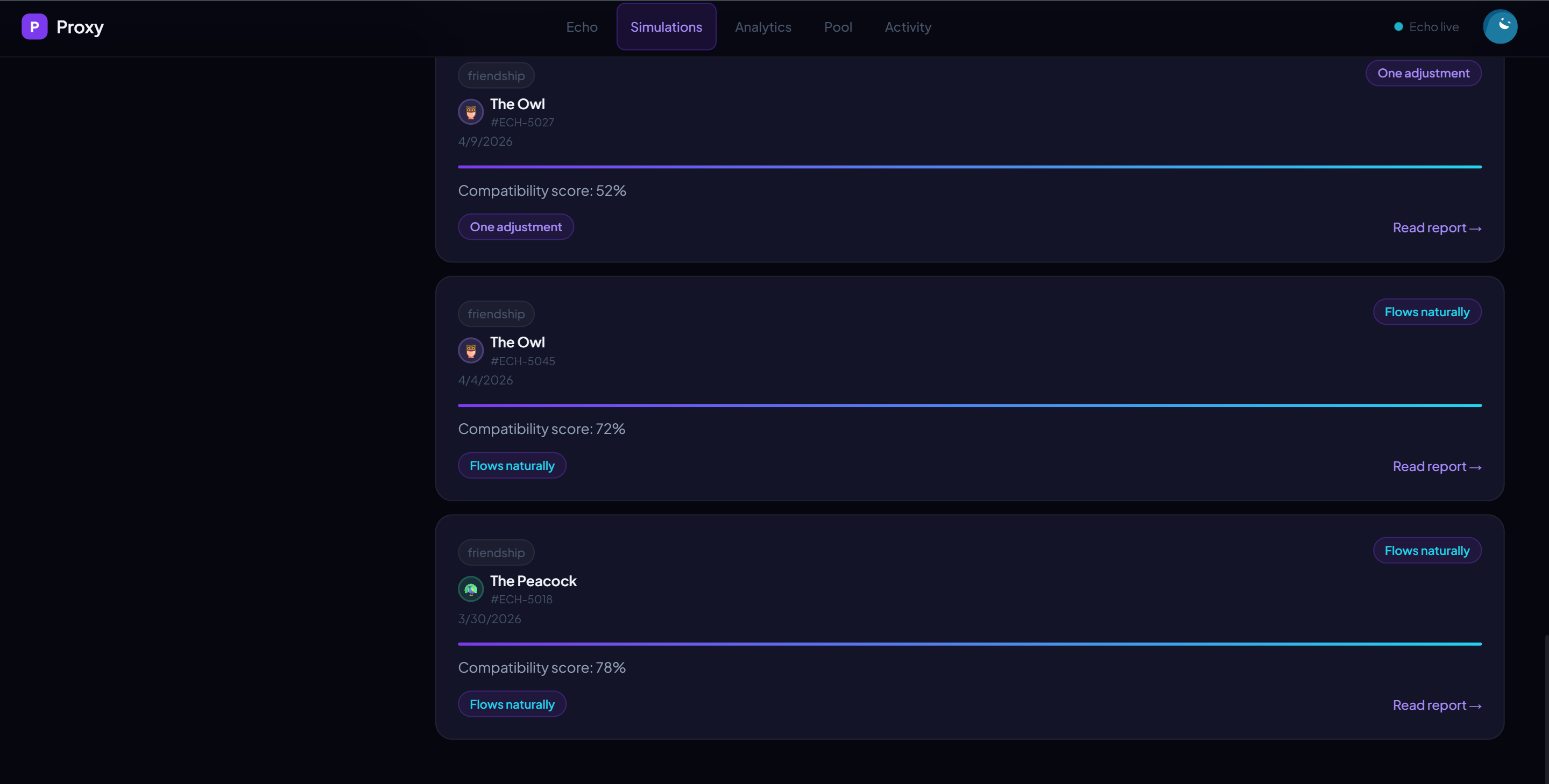The image size is (1549, 784).
Task: Click Flows naturally badge below 78% score
Action: [512, 704]
